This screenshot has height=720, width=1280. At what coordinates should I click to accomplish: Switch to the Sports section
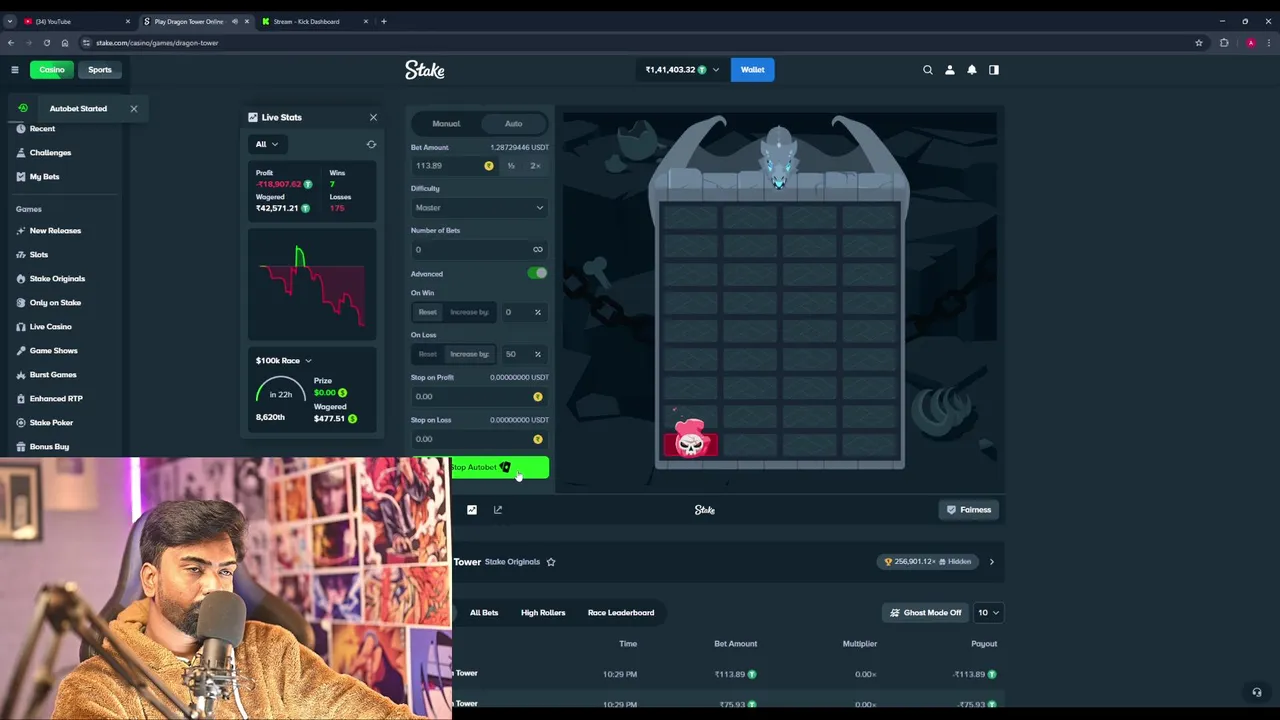[100, 70]
